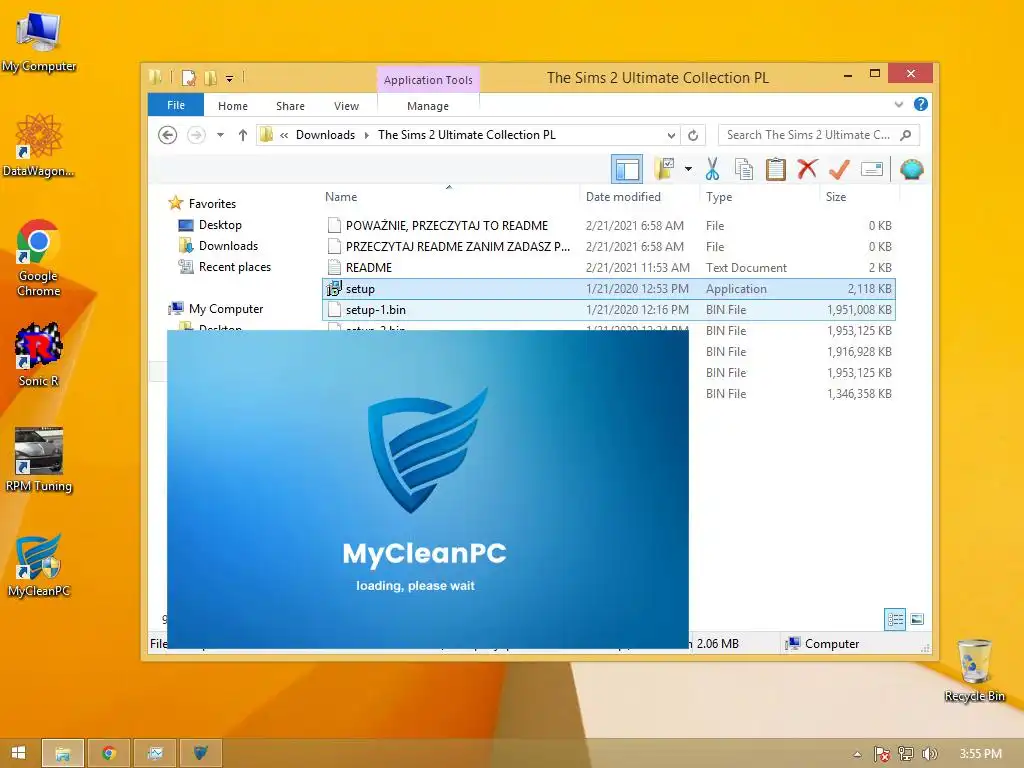This screenshot has height=768, width=1024.
Task: Open the RPM Tuning desktop shortcut
Action: (x=39, y=460)
